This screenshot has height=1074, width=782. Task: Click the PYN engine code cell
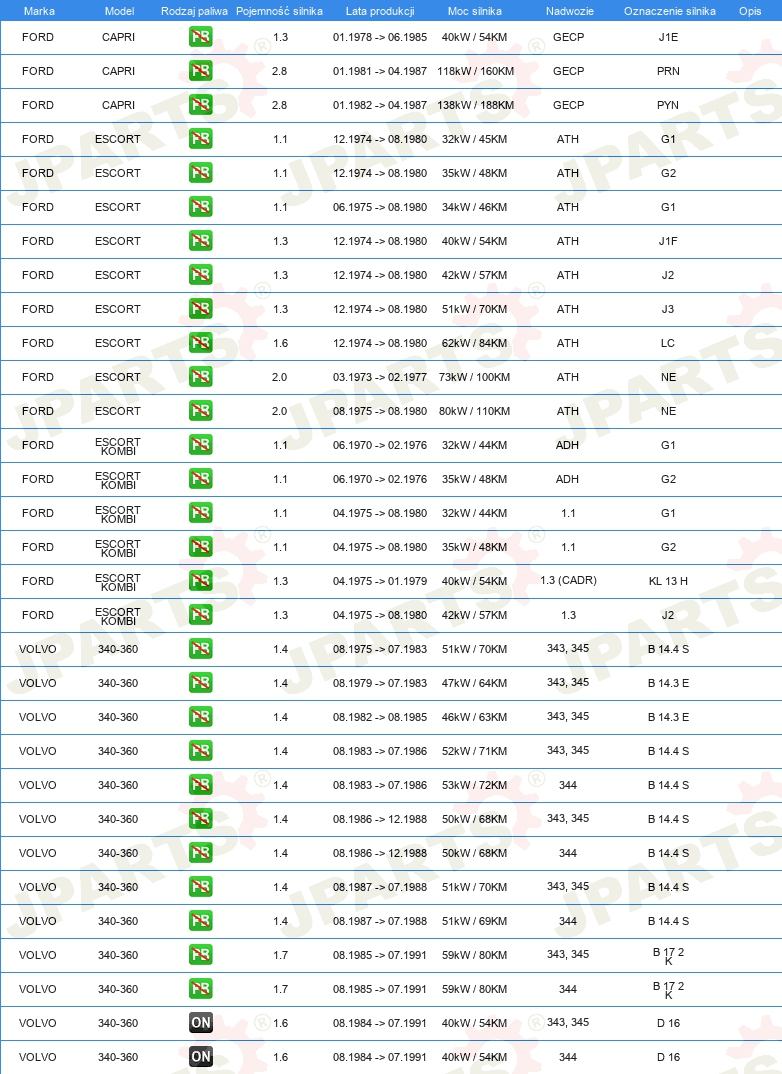coord(668,105)
